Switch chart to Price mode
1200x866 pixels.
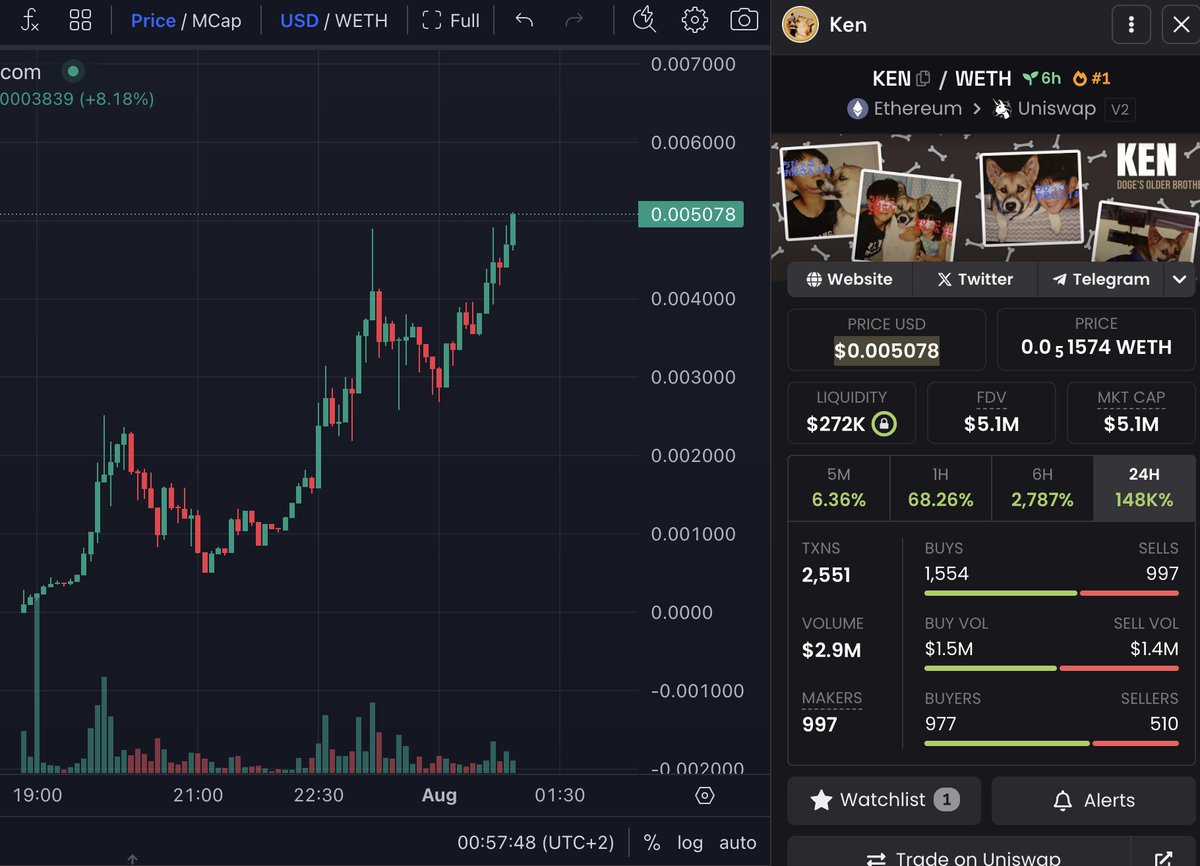tap(153, 20)
